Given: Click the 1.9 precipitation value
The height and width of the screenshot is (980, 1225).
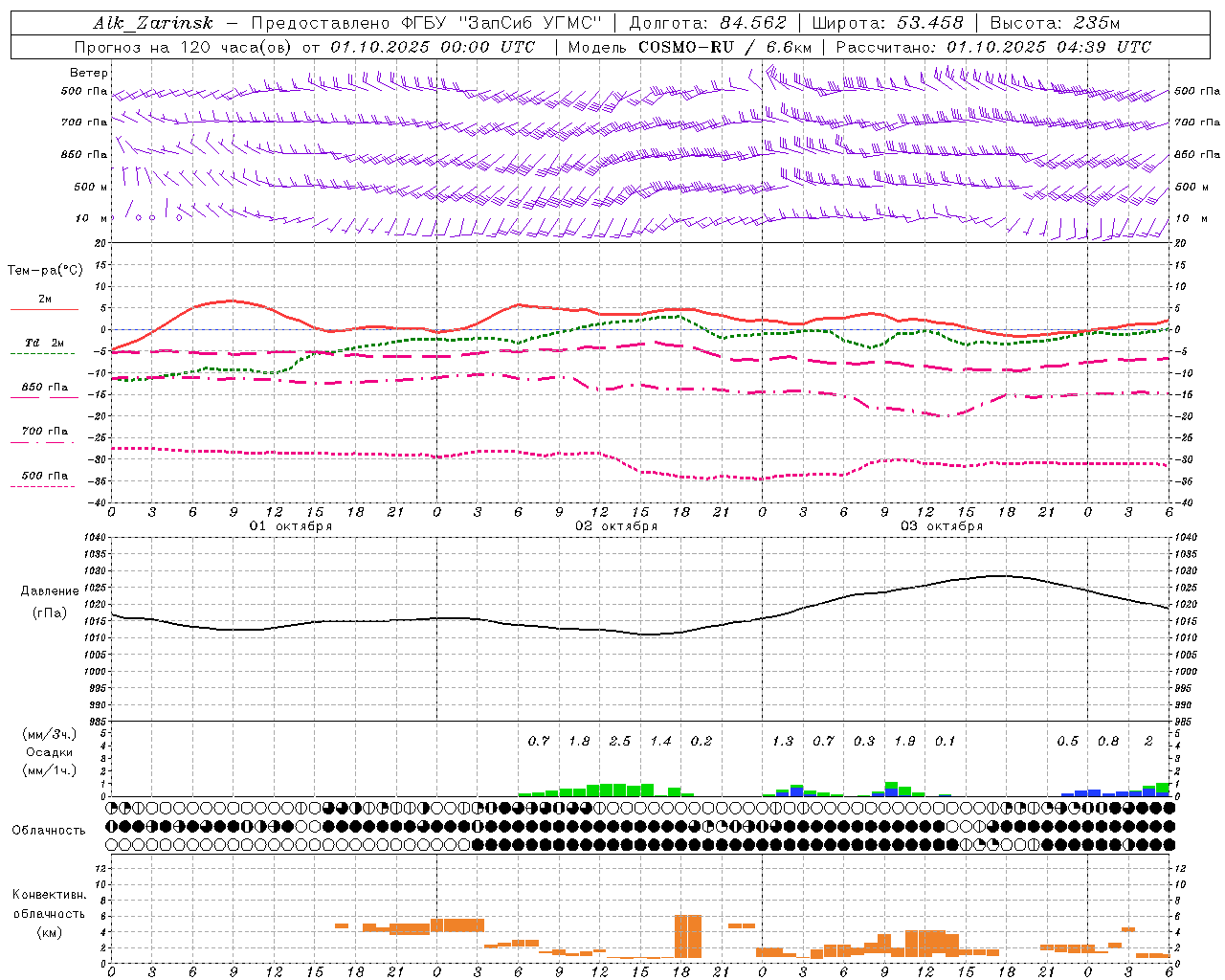Looking at the screenshot, I should pos(904,742).
